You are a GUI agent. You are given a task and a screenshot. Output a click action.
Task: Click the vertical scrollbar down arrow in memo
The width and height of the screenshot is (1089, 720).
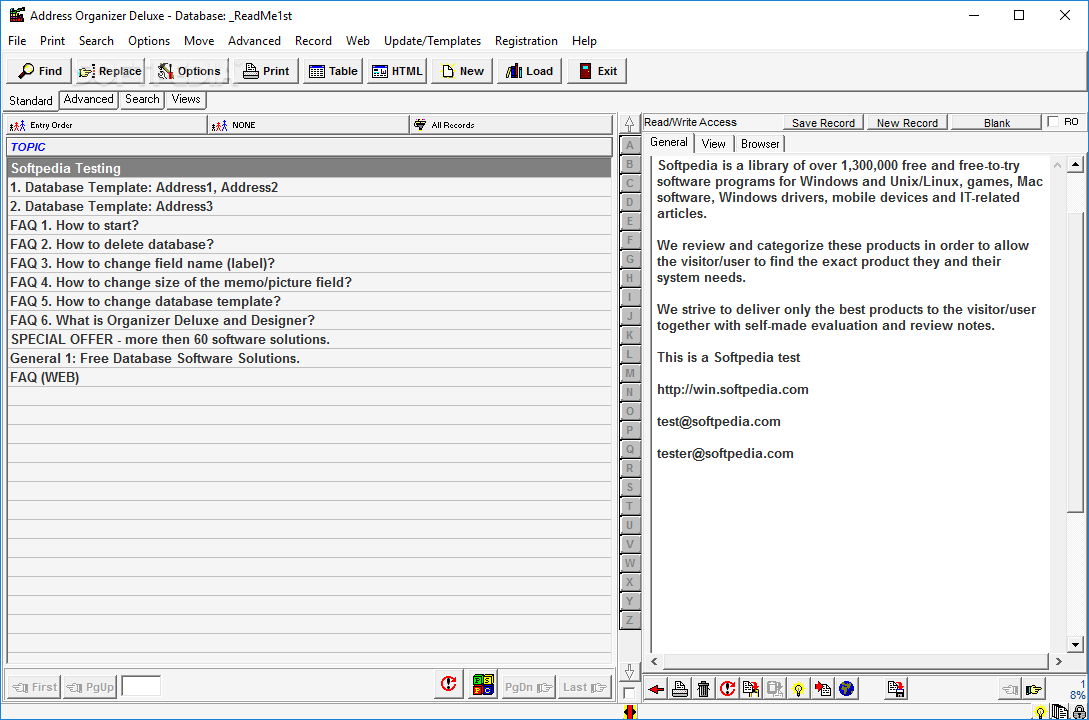pyautogui.click(x=1075, y=645)
